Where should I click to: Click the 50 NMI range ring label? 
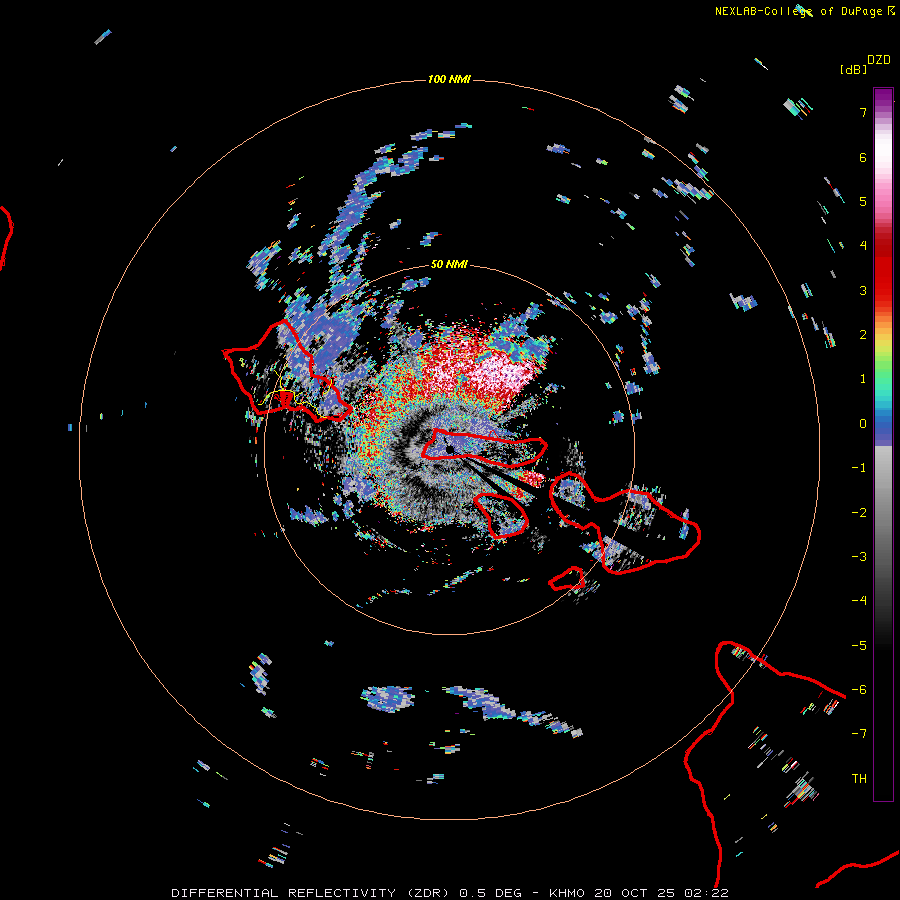(449, 265)
